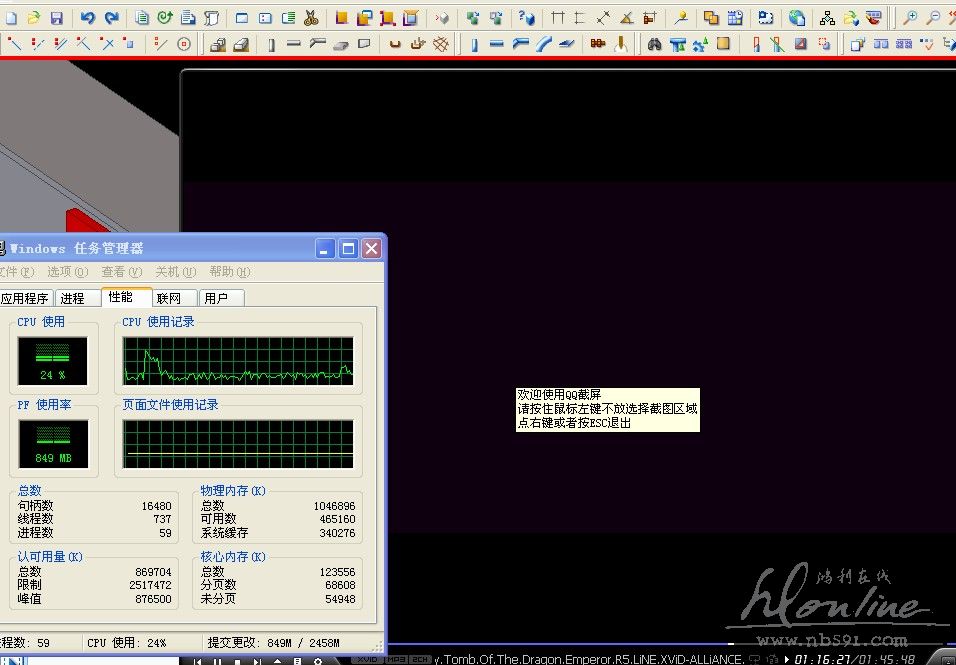The height and width of the screenshot is (665, 956).
Task: Click the new blank document icon
Action: pyautogui.click(x=11, y=18)
